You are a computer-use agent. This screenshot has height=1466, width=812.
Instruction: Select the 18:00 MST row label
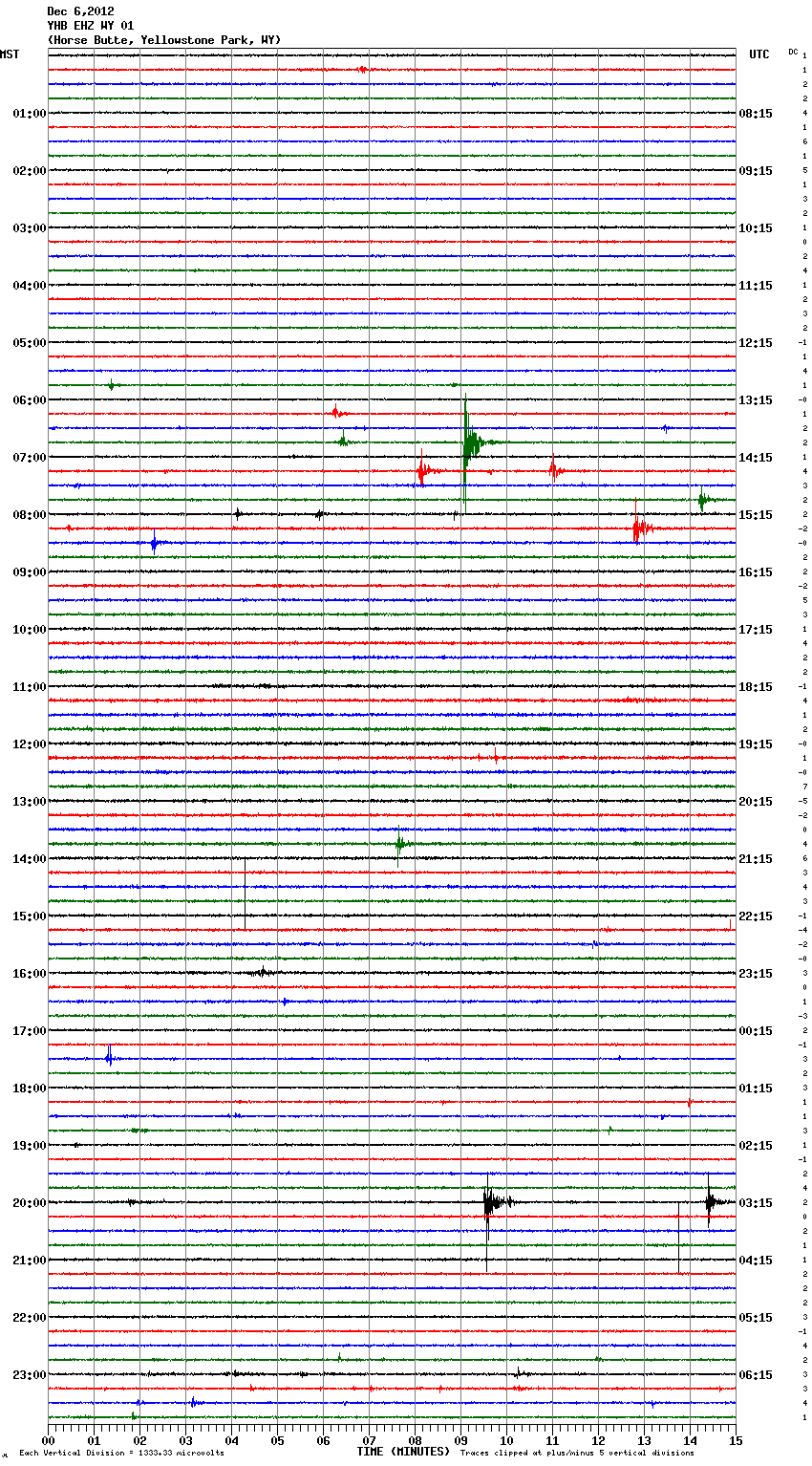(30, 1089)
